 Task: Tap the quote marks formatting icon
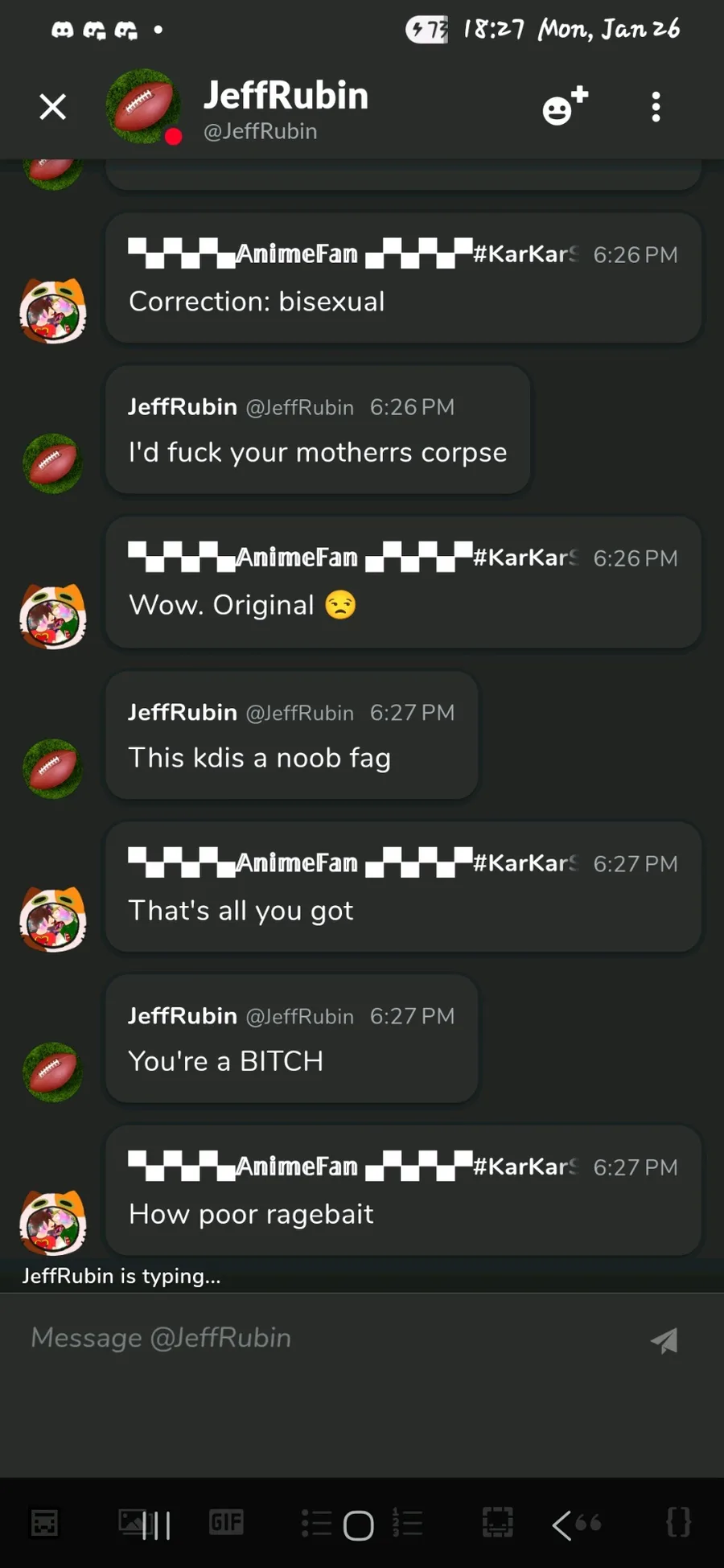click(588, 1521)
